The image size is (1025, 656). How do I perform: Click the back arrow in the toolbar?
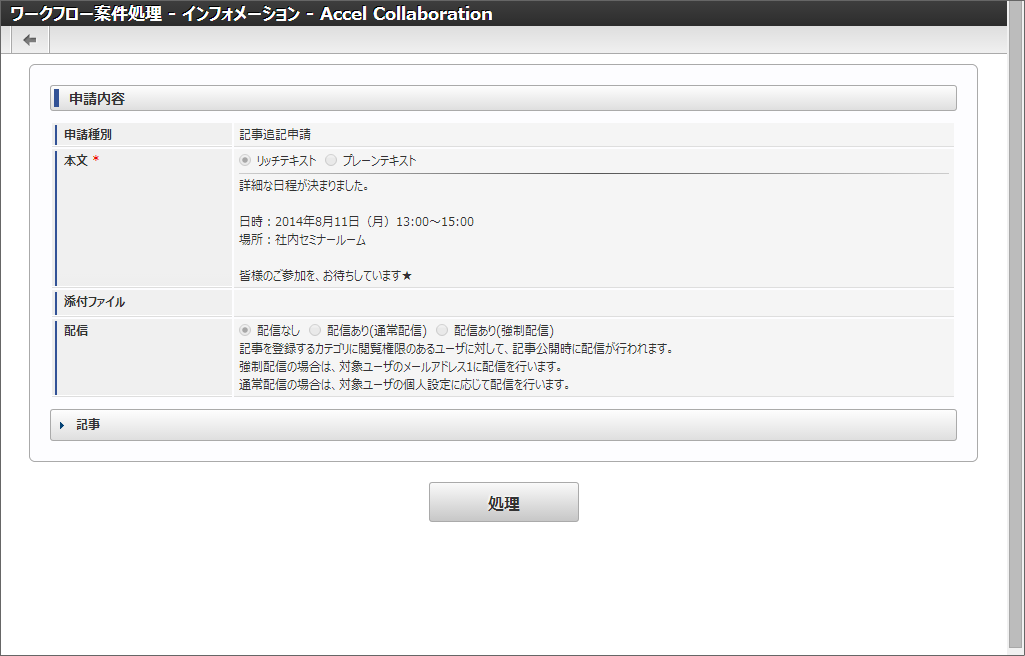point(29,39)
